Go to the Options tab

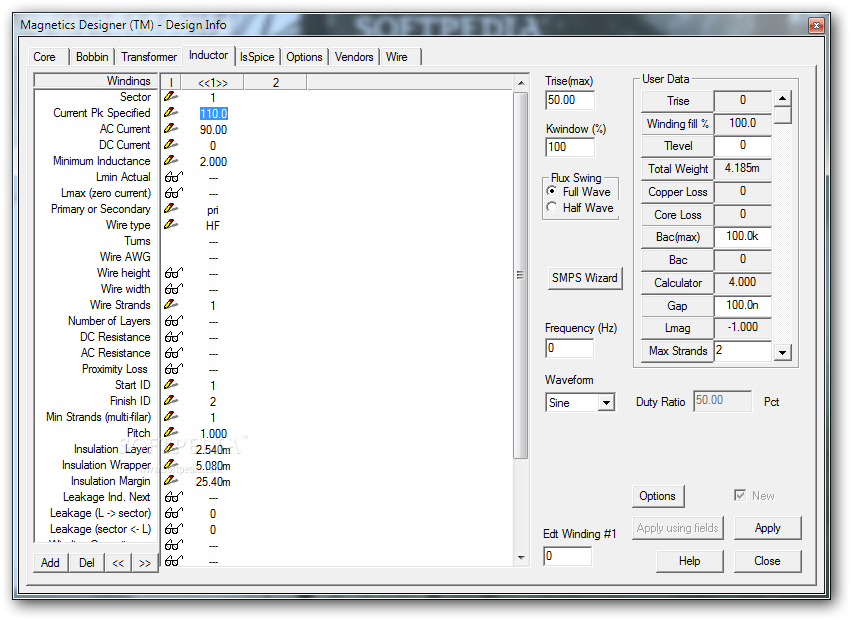[x=304, y=57]
